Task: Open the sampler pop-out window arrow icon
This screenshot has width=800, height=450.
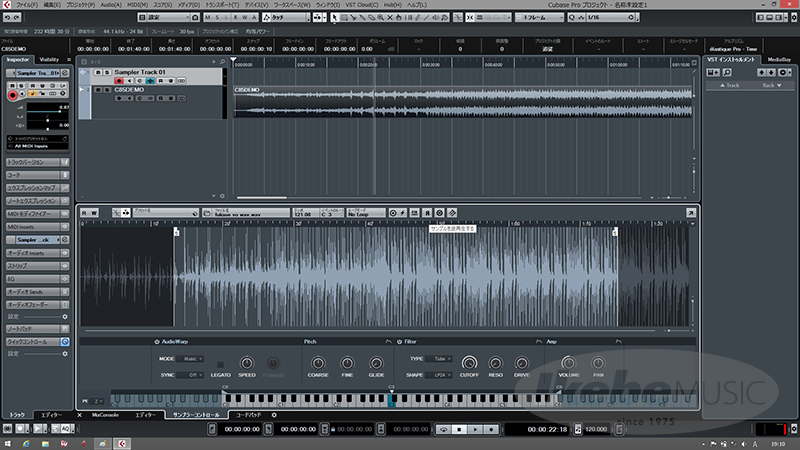Action: [x=690, y=212]
